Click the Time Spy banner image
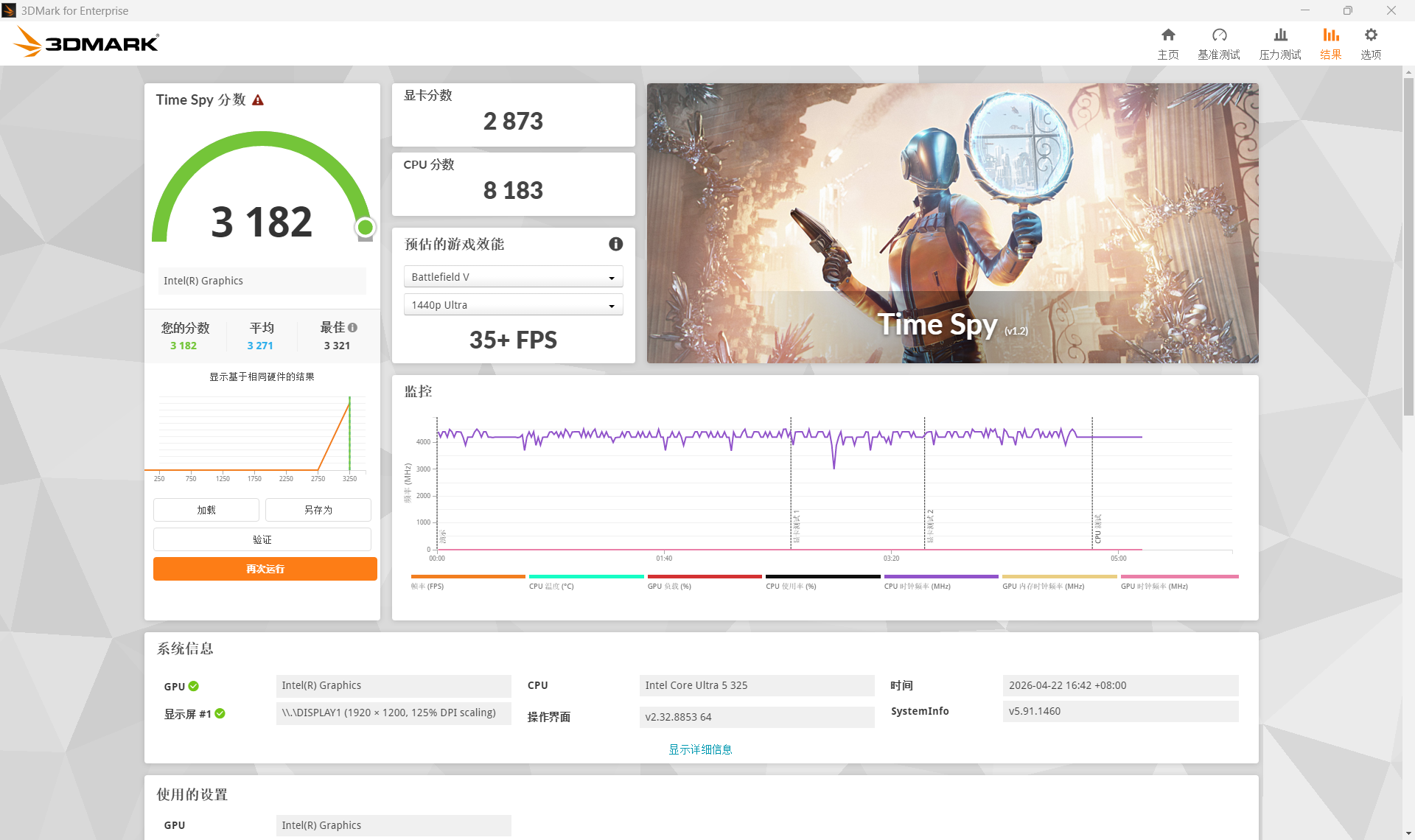 pyautogui.click(x=952, y=223)
